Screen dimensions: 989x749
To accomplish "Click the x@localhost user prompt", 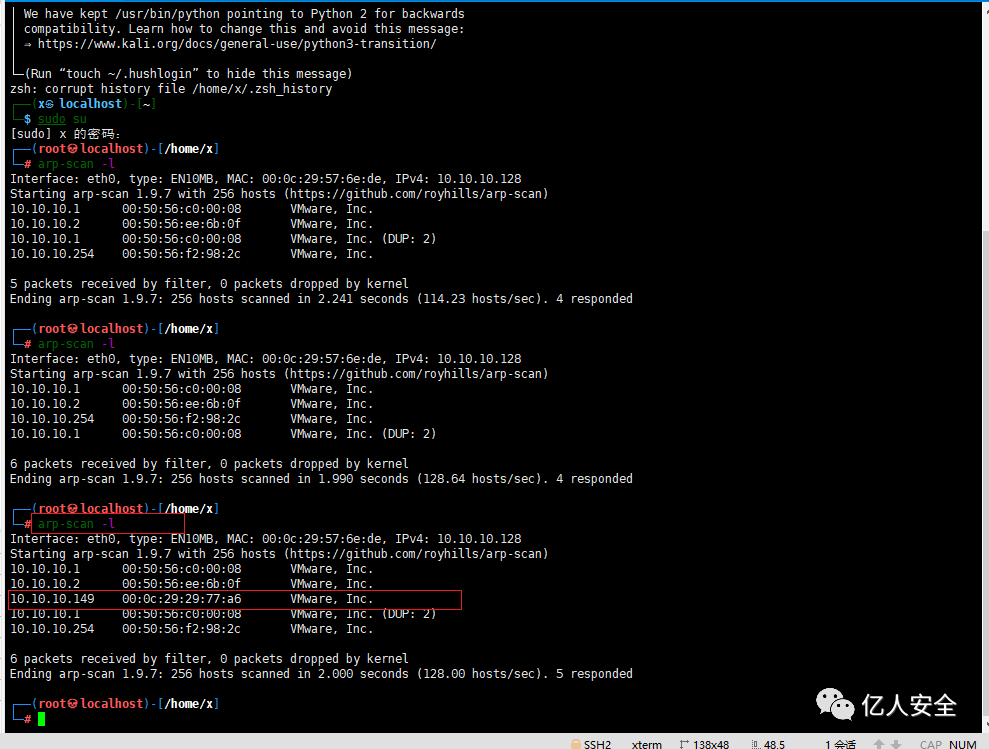I will pyautogui.click(x=80, y=103).
